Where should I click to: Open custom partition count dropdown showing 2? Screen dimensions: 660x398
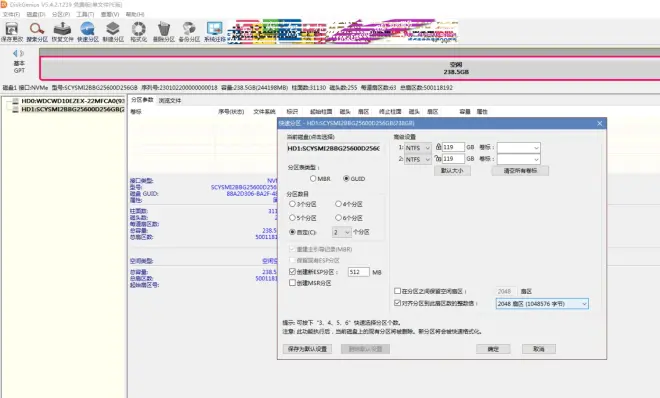click(341, 232)
